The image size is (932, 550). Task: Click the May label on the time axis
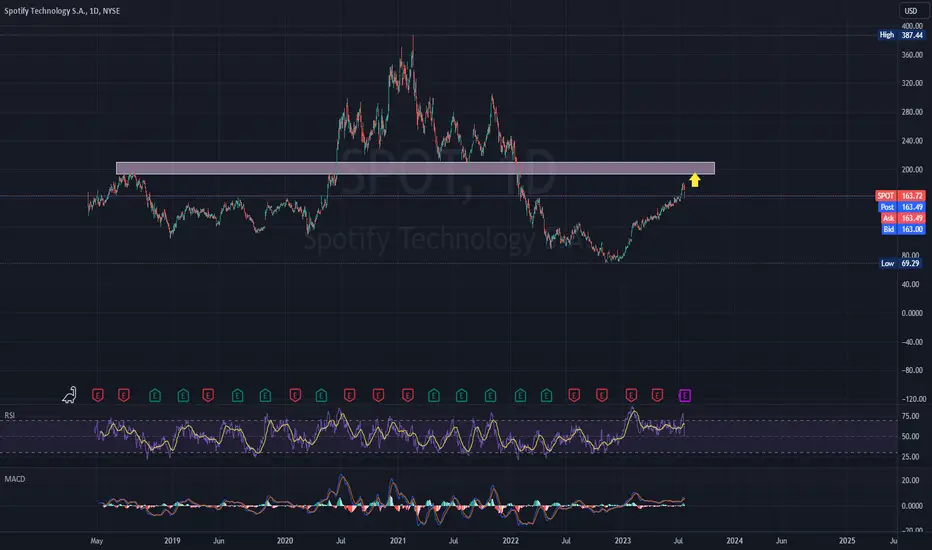[96, 540]
